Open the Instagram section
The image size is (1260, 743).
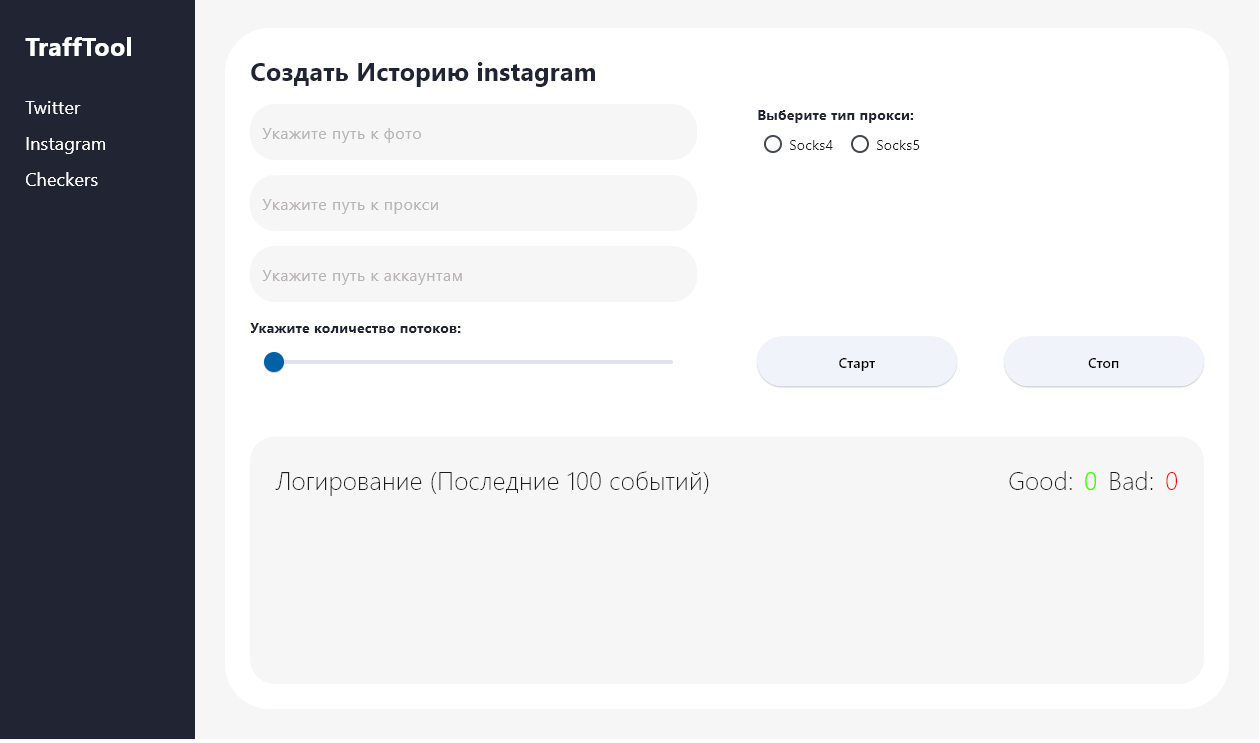coord(65,144)
